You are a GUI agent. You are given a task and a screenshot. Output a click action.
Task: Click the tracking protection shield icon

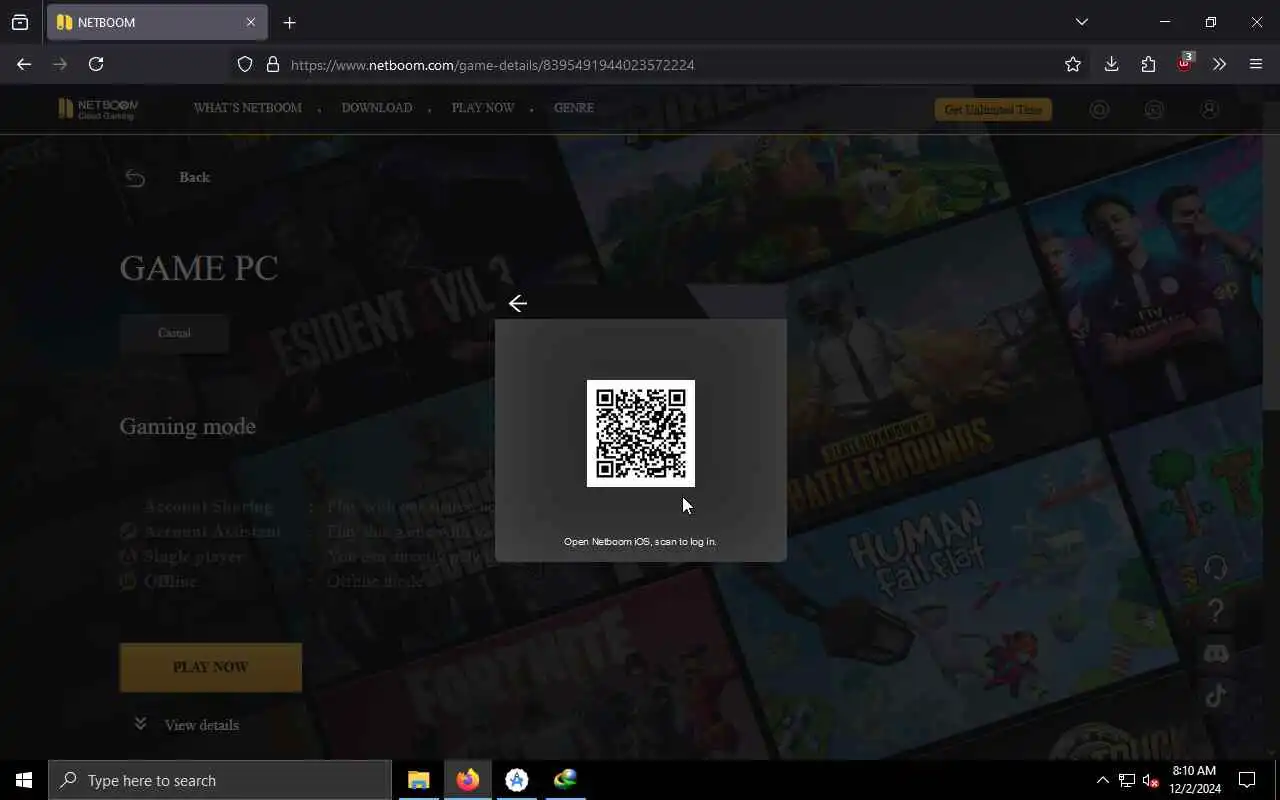tap(245, 64)
